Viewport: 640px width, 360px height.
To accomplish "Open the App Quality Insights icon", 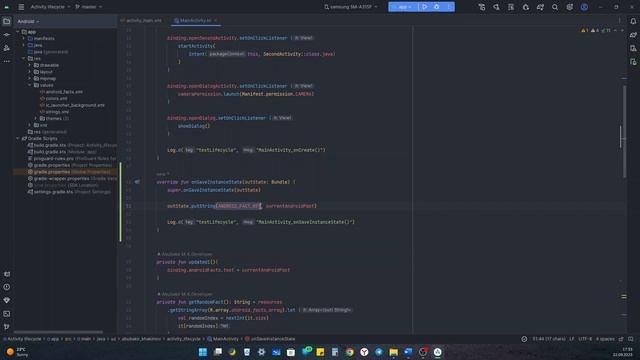I will [x=7, y=300].
